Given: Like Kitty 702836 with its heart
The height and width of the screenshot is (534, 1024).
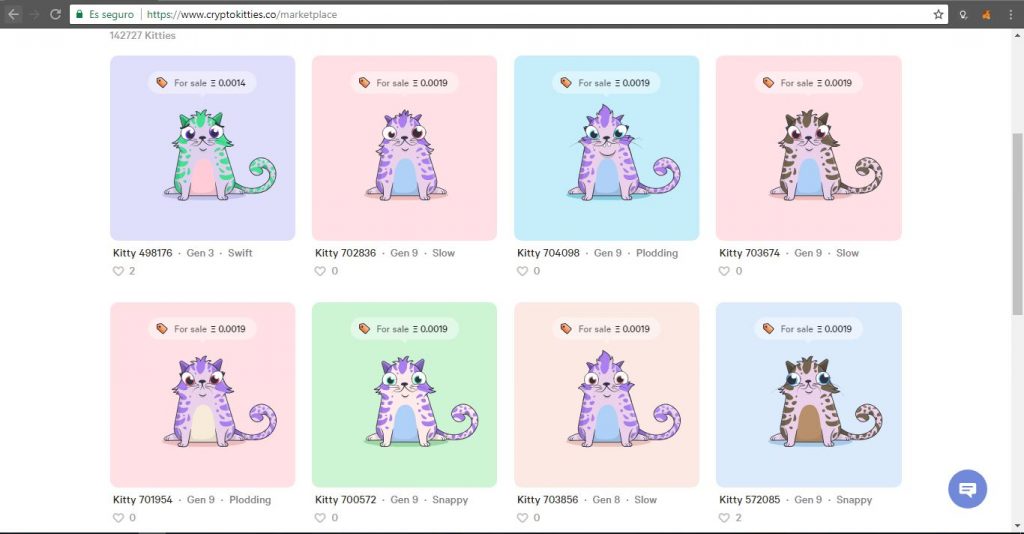Looking at the screenshot, I should tap(320, 271).
